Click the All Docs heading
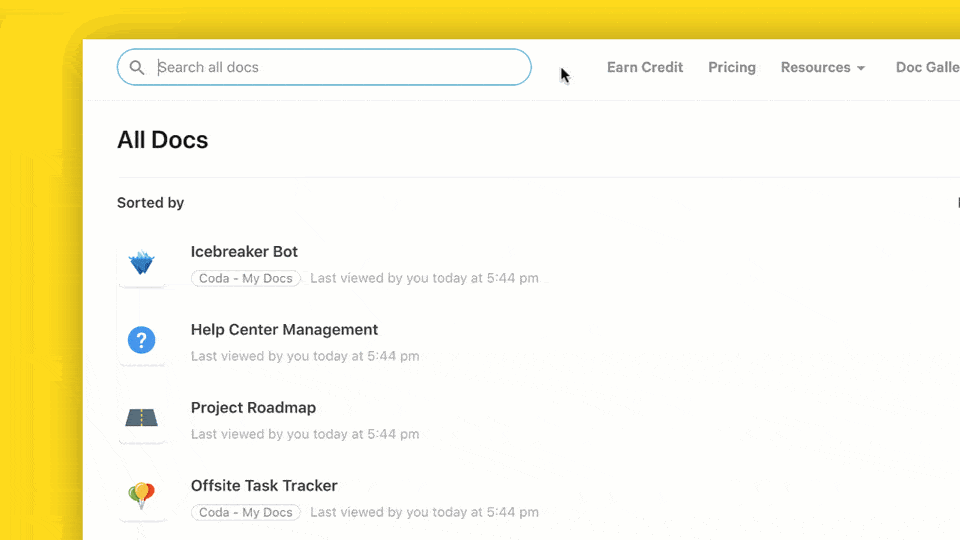 (x=163, y=140)
